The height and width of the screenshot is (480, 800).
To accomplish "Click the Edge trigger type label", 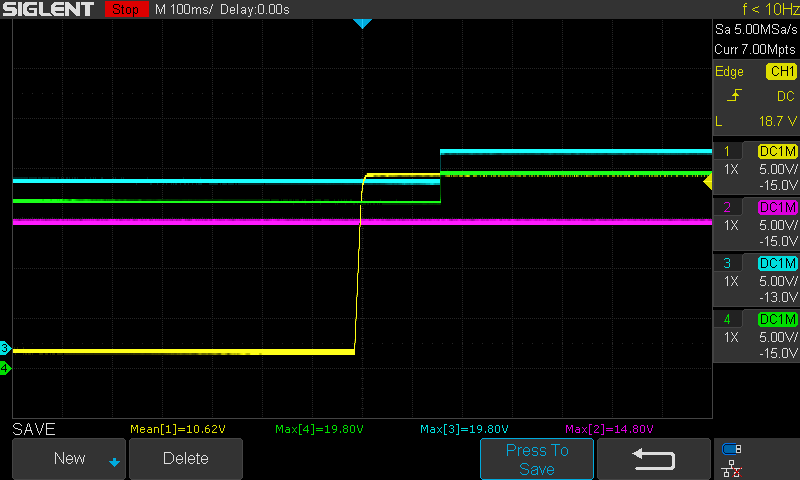I will (x=729, y=71).
